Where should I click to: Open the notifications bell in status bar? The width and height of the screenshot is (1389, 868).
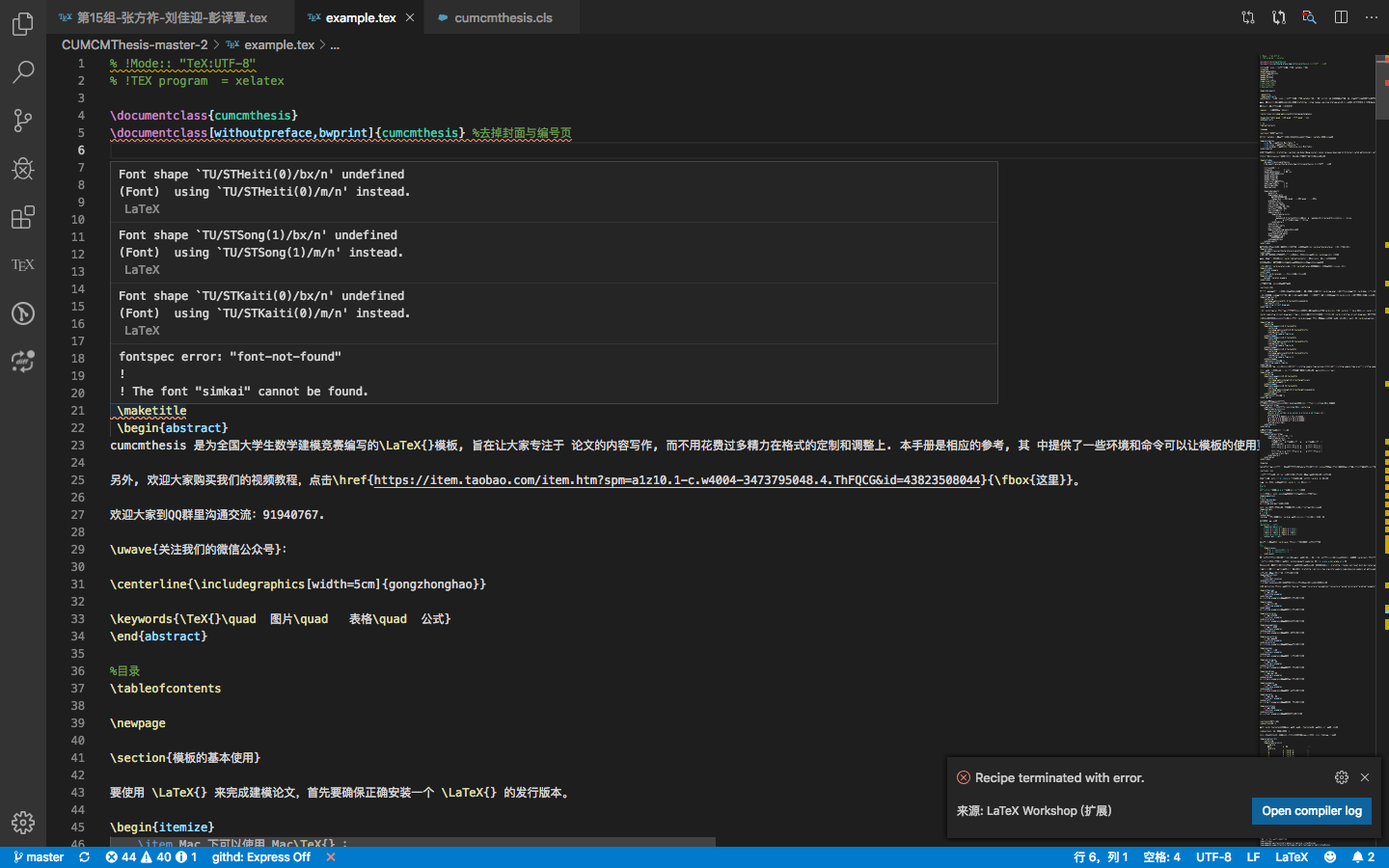point(1364,857)
